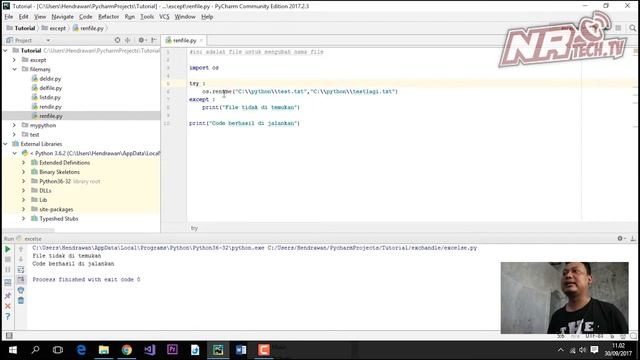Expand the except folder
Viewport: 640px width, 360px height.
point(15,60)
